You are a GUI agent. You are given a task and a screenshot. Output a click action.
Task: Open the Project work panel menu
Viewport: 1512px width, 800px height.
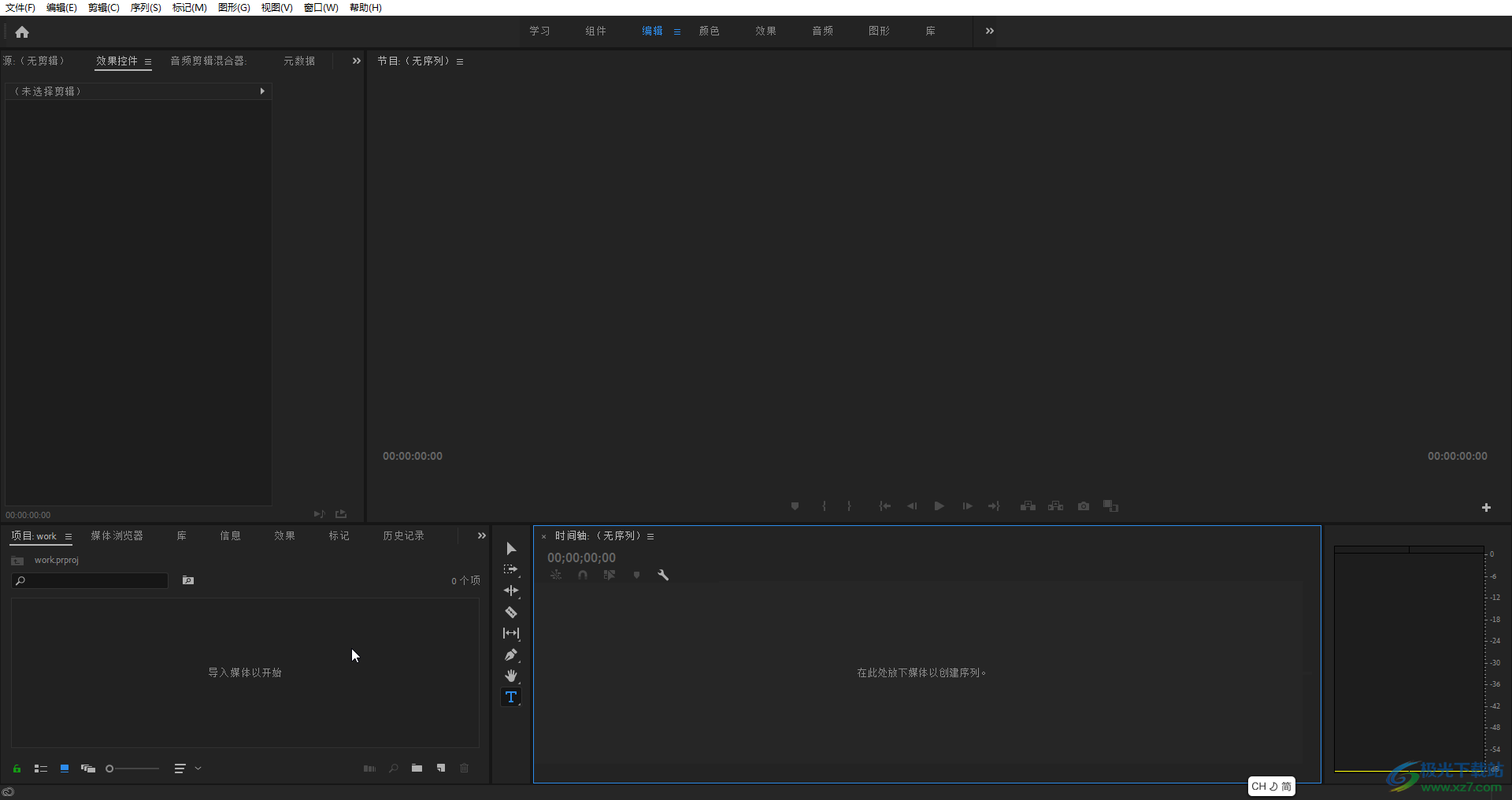(x=69, y=537)
